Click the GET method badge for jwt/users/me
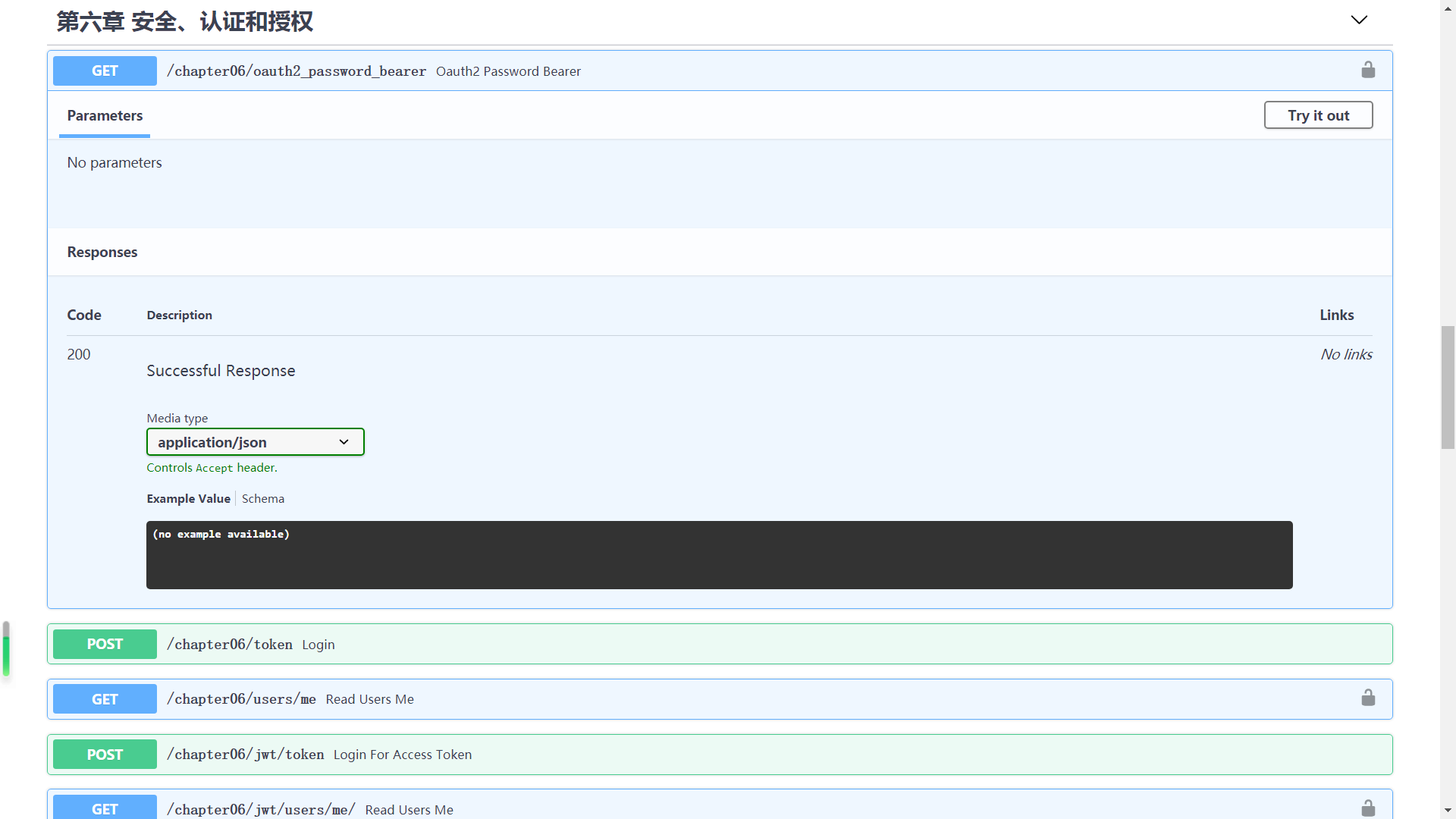The width and height of the screenshot is (1456, 819). (x=105, y=808)
